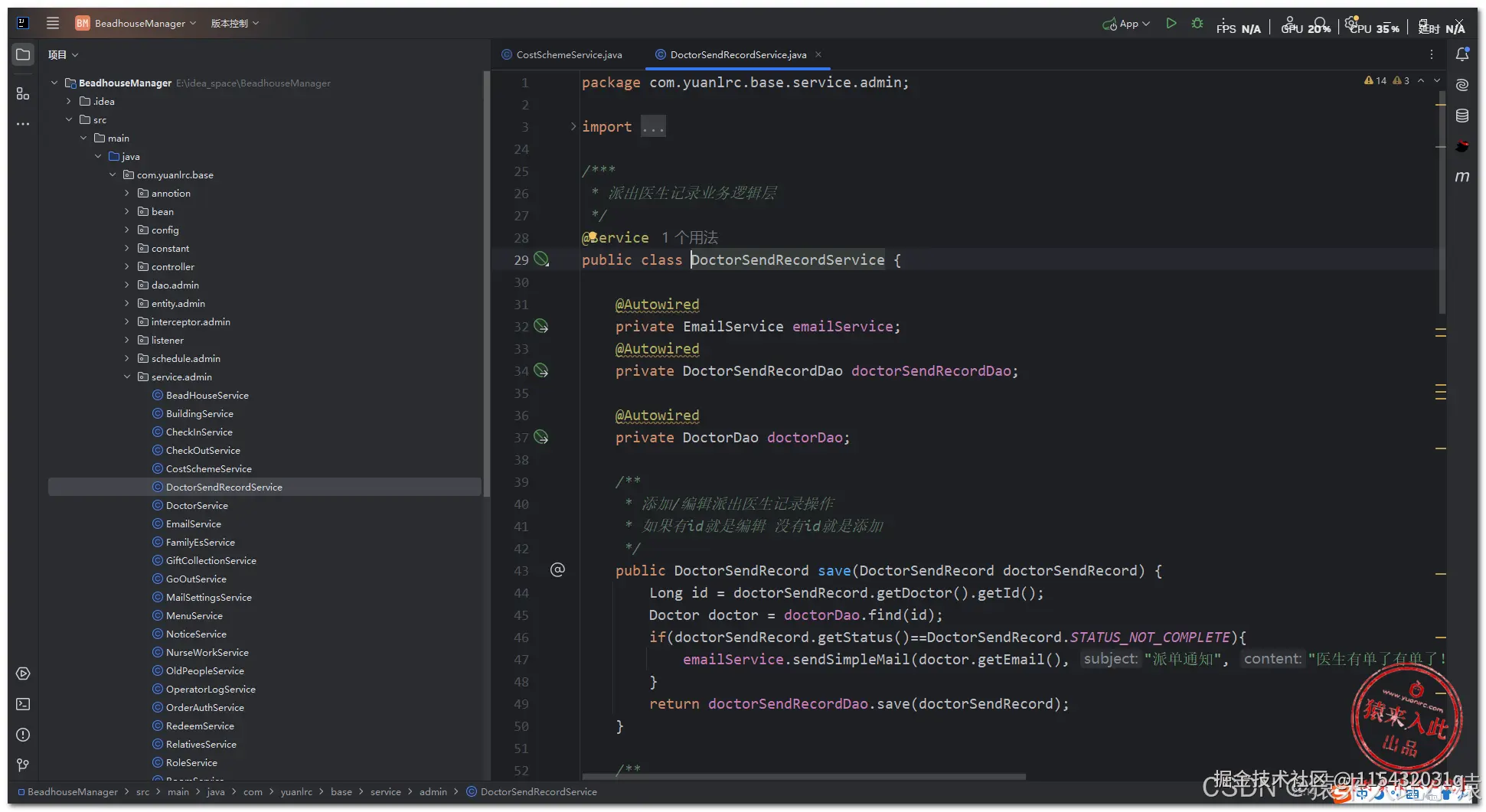Screen dimensions: 1486x812
Task: Open the Database tool window
Action: 1462,116
